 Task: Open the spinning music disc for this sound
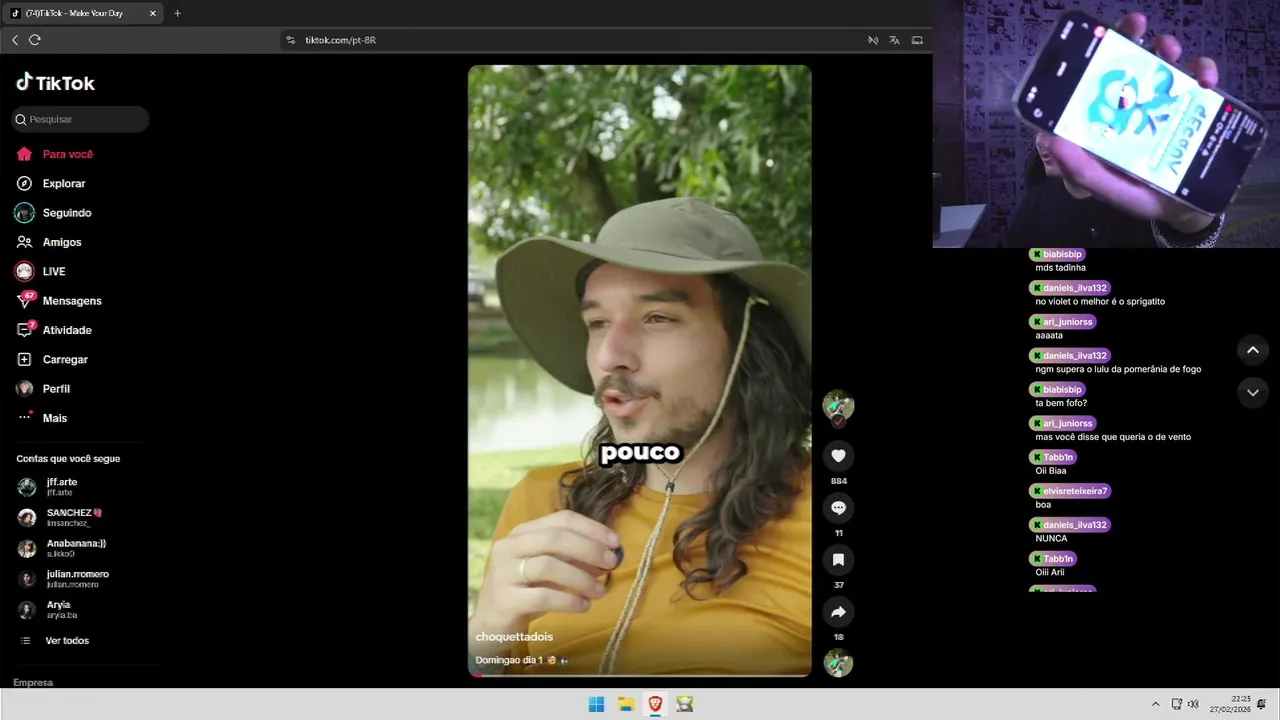click(838, 663)
